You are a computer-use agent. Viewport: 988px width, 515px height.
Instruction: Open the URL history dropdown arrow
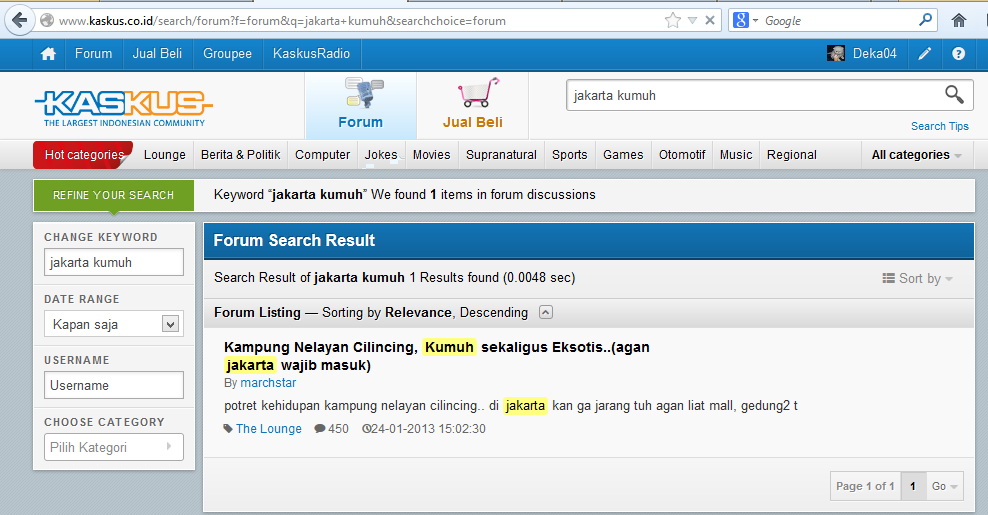[692, 21]
